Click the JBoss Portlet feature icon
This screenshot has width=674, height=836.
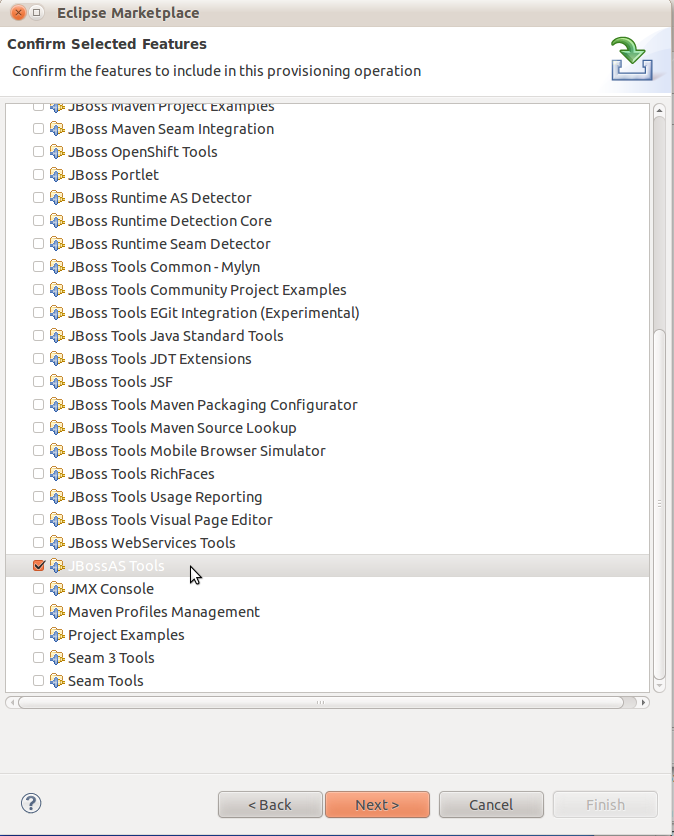(57, 175)
